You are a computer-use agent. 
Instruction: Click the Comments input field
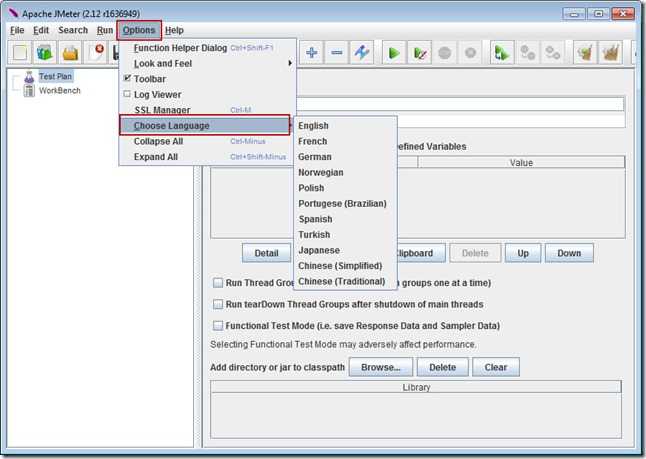pos(511,121)
